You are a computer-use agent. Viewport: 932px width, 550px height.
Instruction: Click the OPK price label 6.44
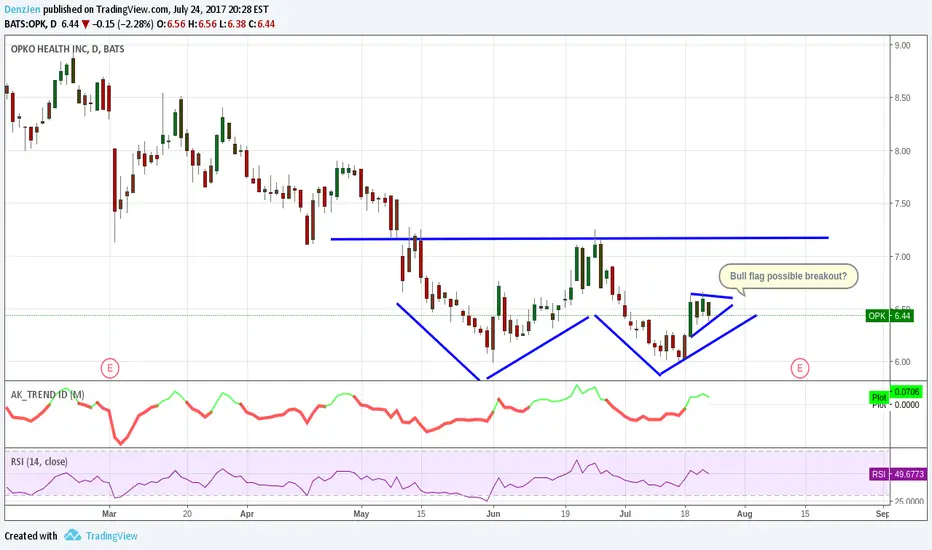click(x=889, y=316)
